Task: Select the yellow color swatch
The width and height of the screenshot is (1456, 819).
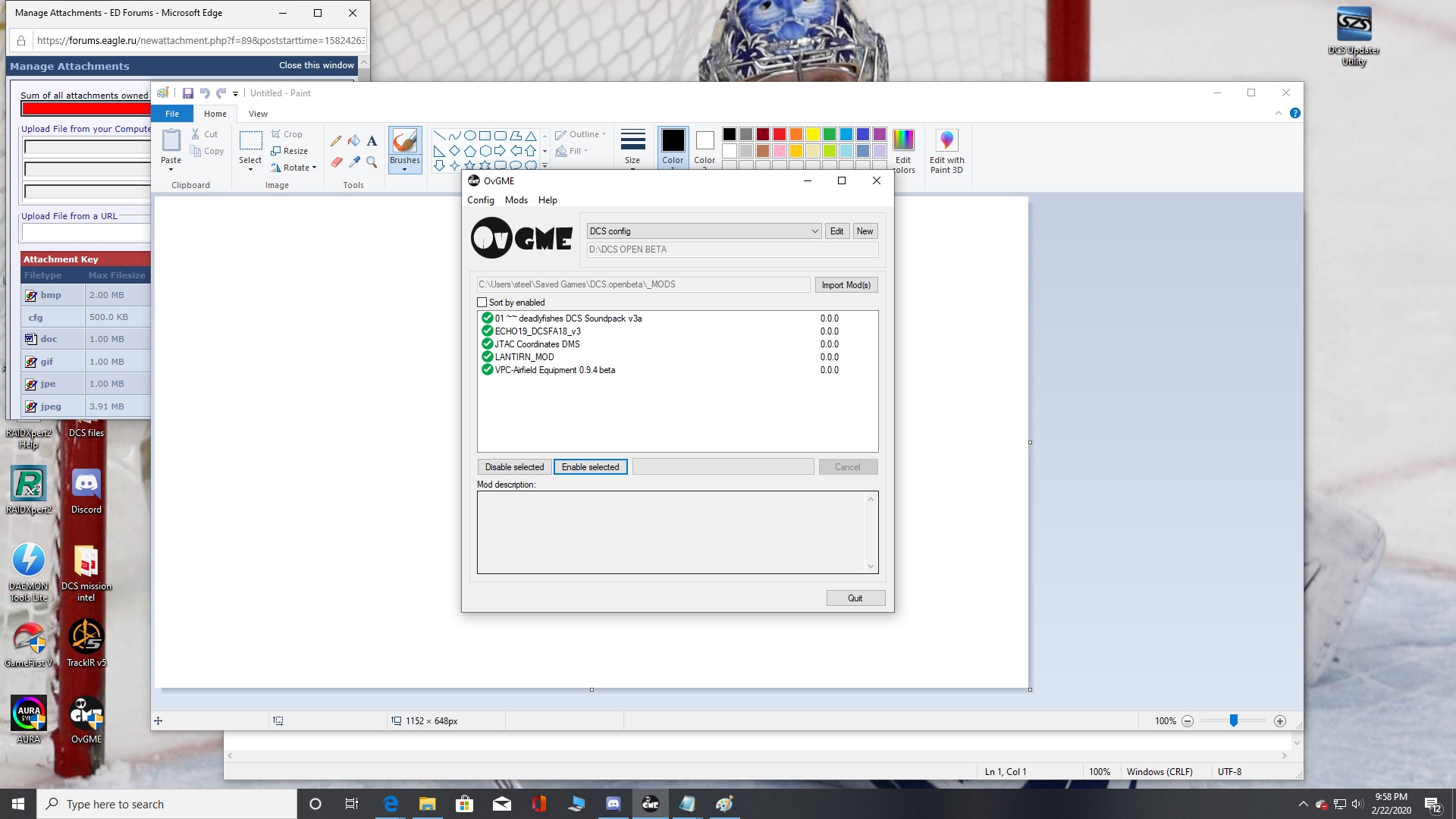Action: (x=813, y=134)
